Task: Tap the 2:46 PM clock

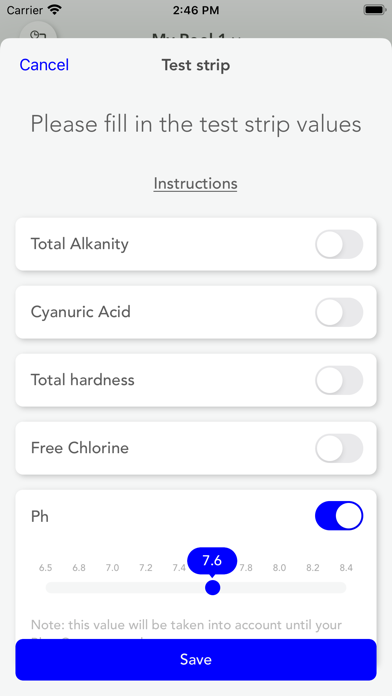Action: tap(196, 10)
